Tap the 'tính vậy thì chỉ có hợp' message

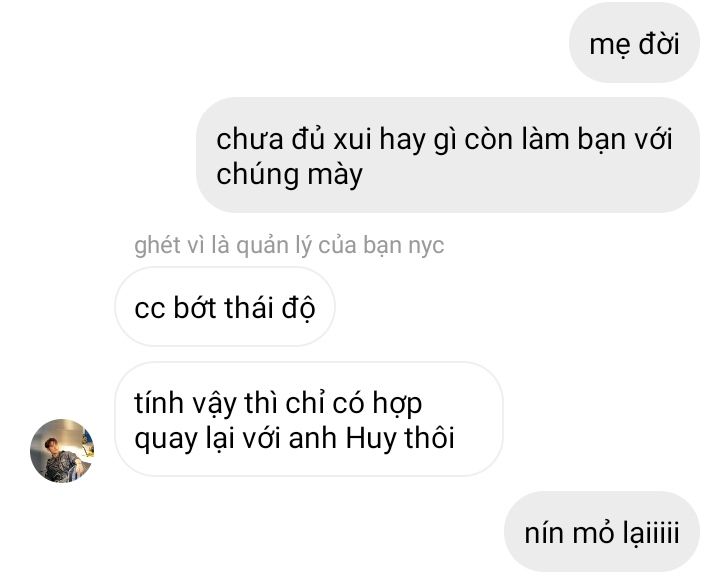pyautogui.click(x=309, y=419)
